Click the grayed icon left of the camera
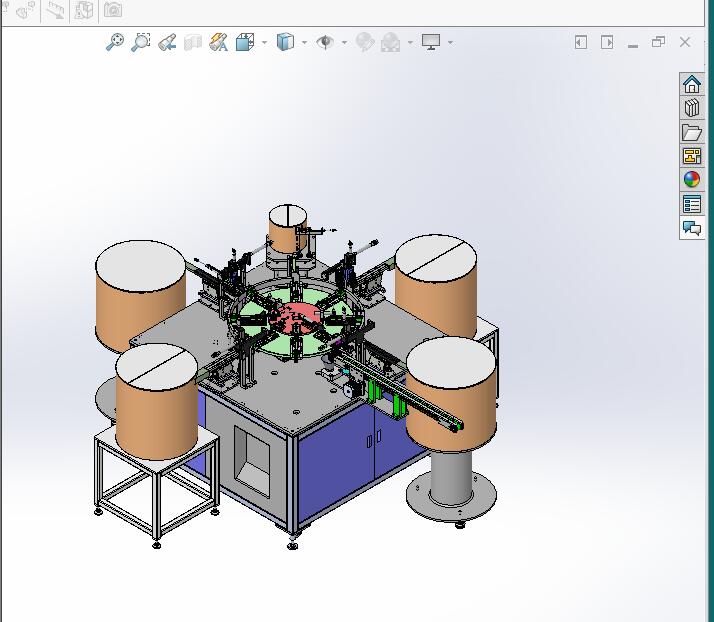Screen dimensions: 714x622 pyautogui.click(x=84, y=10)
